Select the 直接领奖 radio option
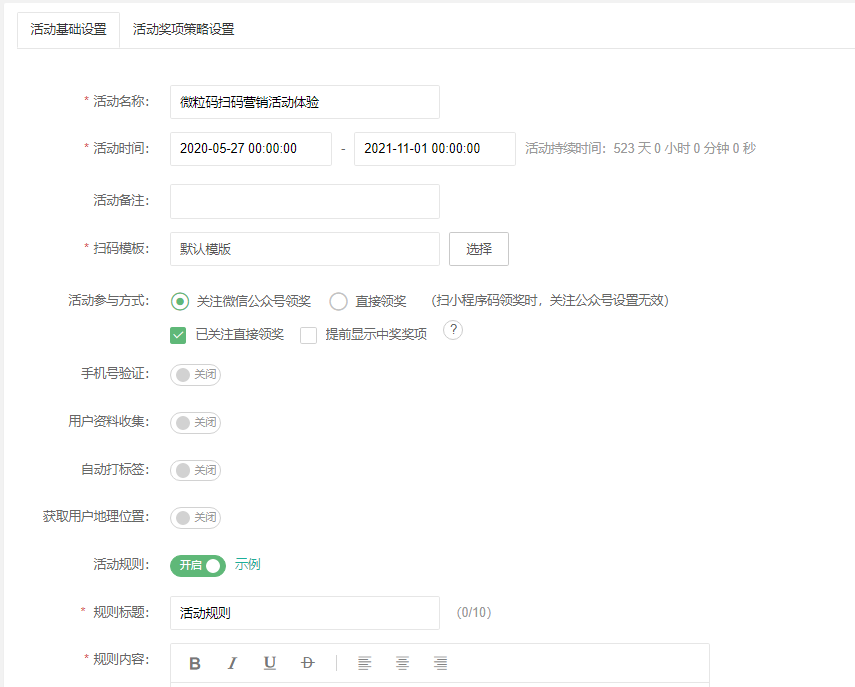The image size is (855, 687). pyautogui.click(x=339, y=301)
